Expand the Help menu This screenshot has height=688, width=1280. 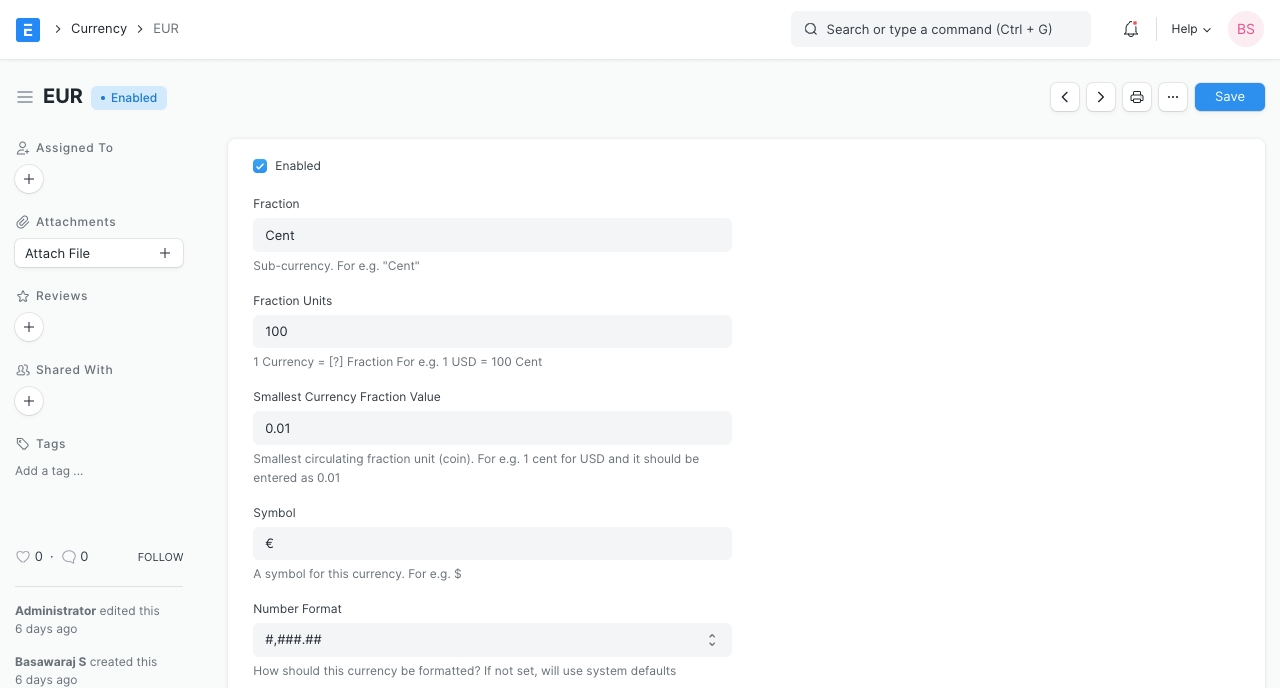1191,29
